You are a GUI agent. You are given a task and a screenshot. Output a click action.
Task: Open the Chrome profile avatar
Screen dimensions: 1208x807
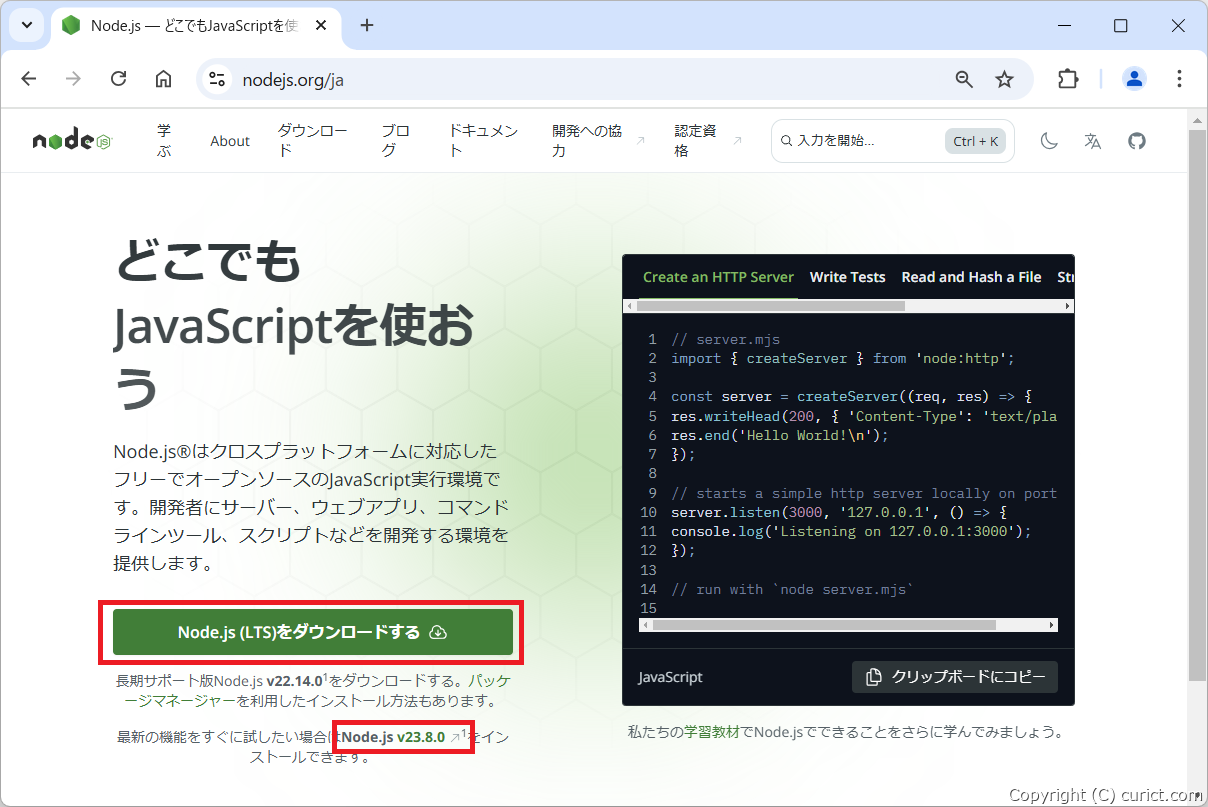(1134, 79)
